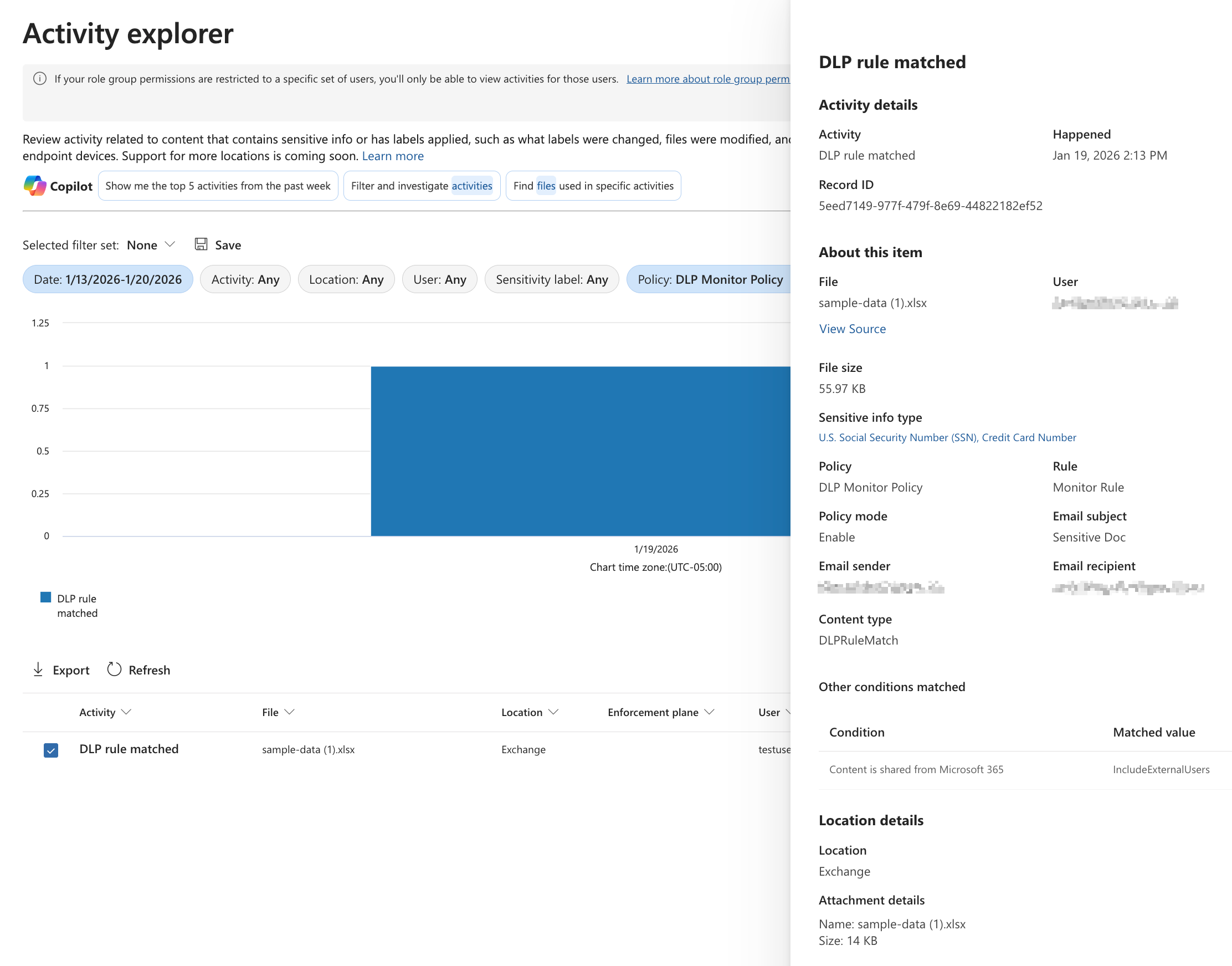Screen dimensions: 1232x966
Task: Click the Learn more link in the description
Action: pos(392,156)
